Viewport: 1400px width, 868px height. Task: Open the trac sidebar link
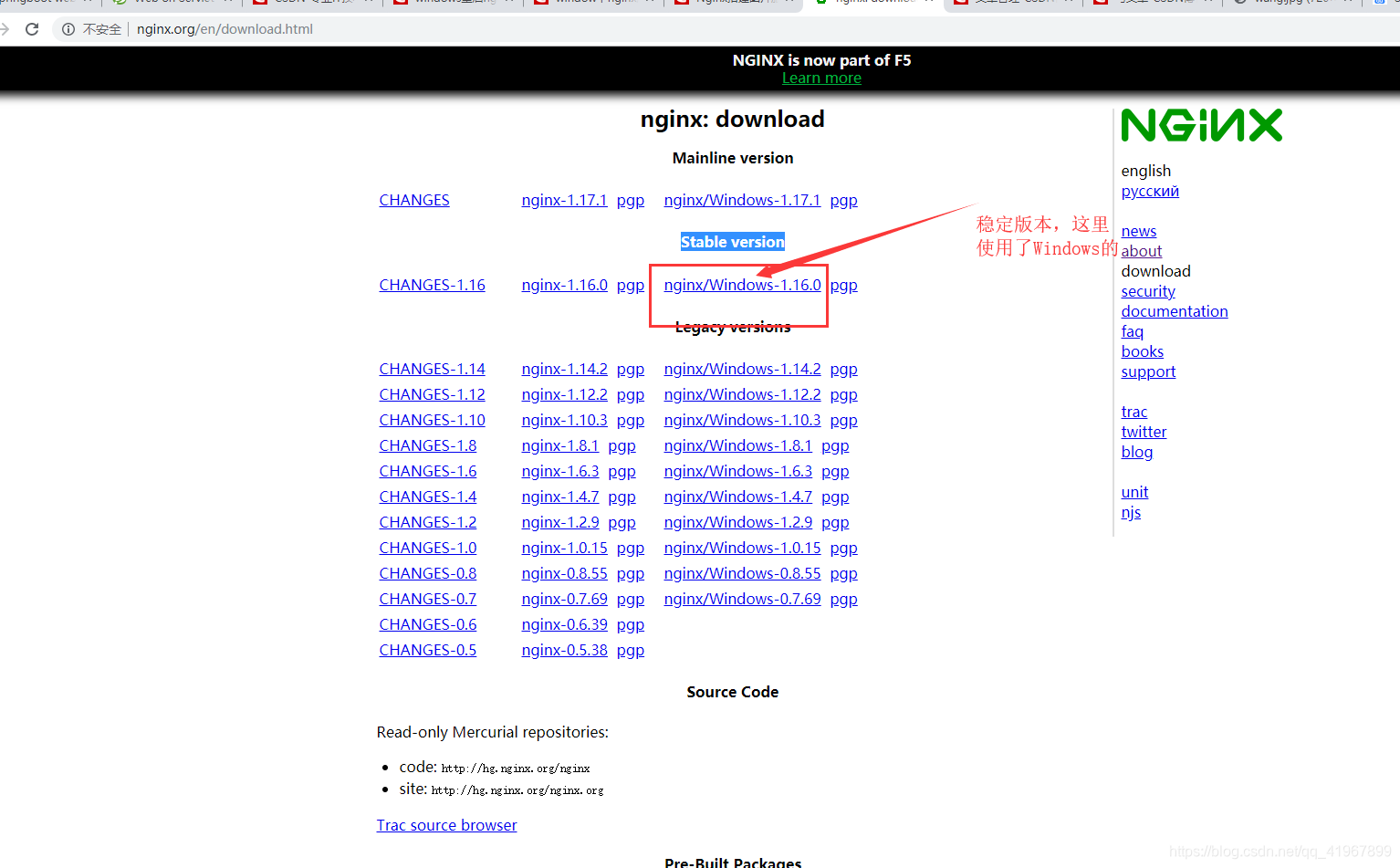(1134, 412)
